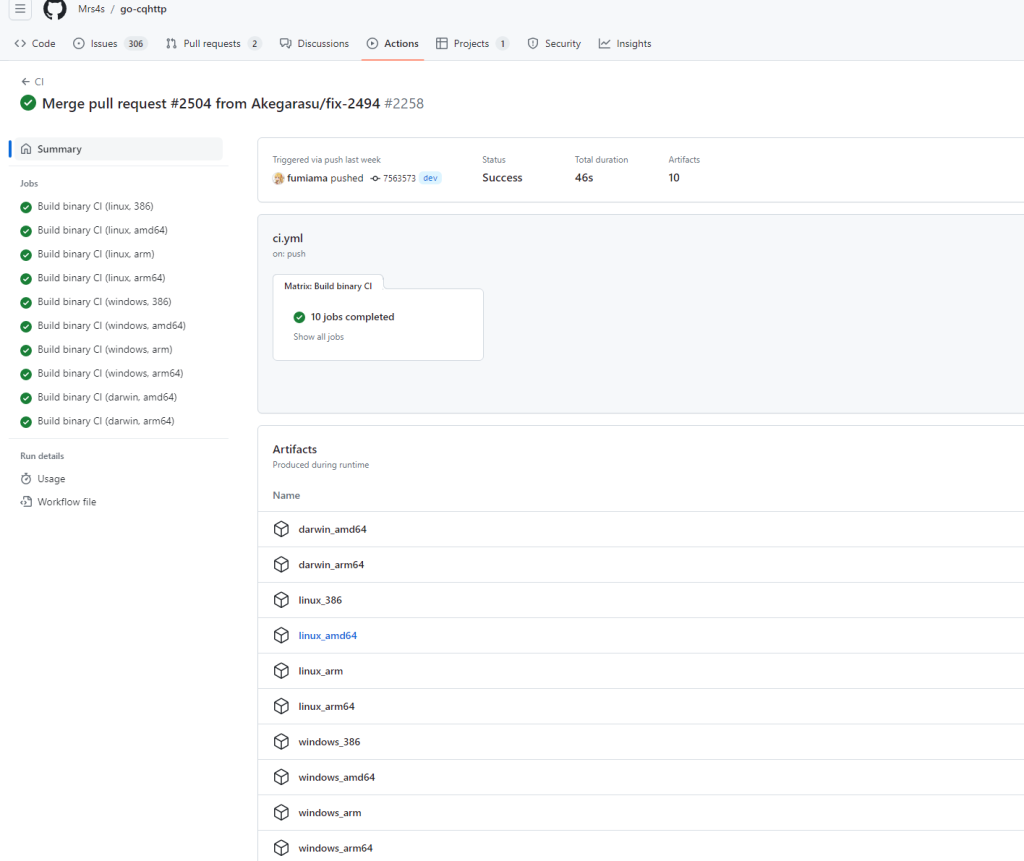
Task: Open the hamburger navigation menu
Action: pos(20,9)
